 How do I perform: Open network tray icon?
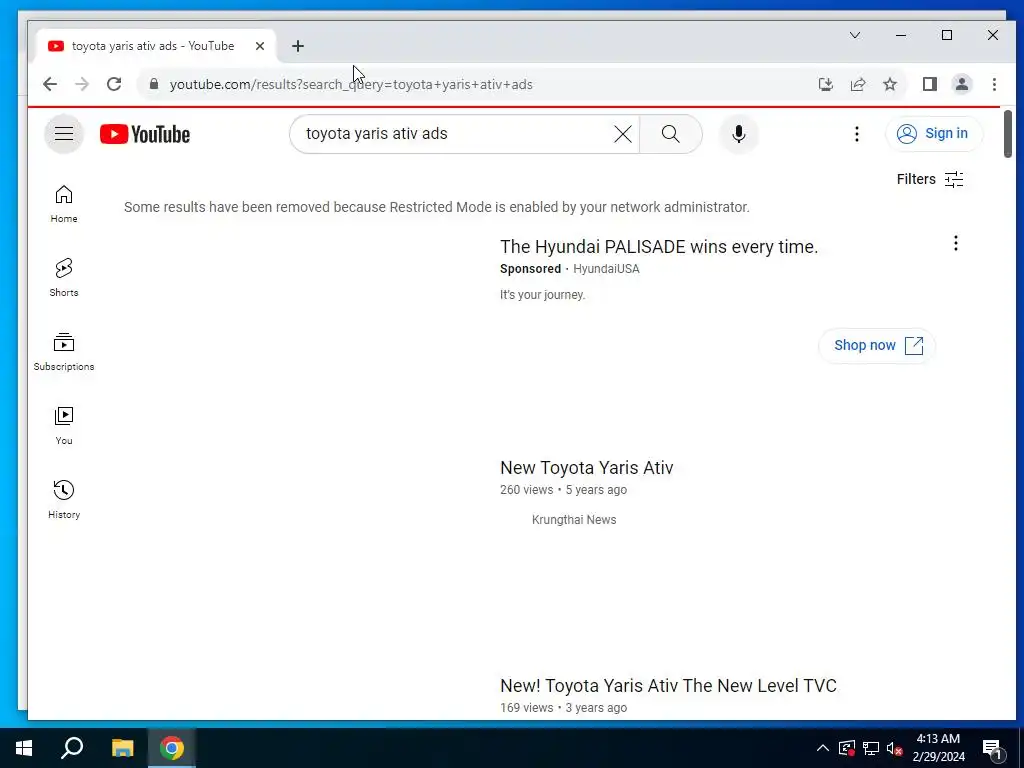pos(871,748)
